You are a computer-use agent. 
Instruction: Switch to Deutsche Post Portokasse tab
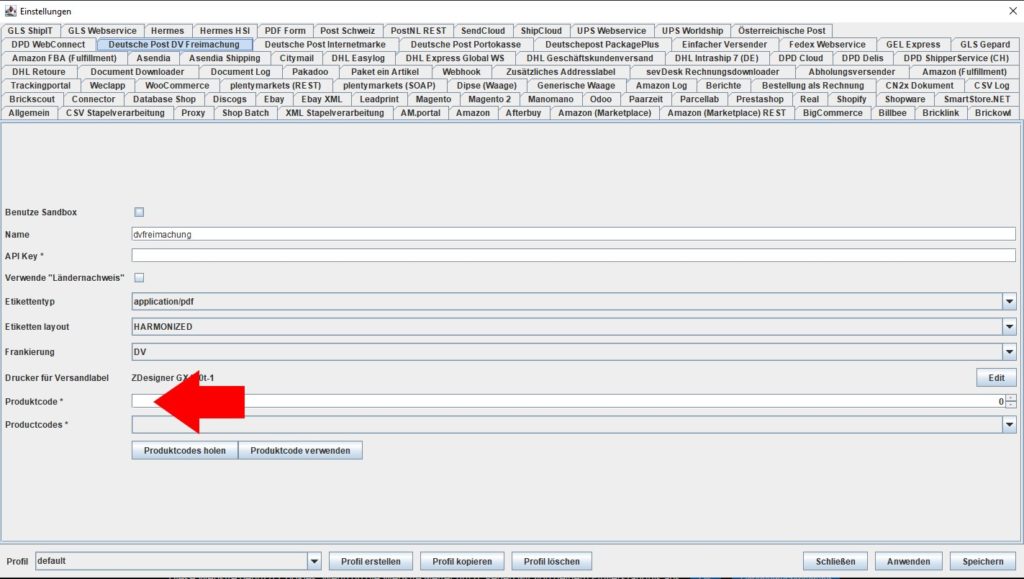[466, 44]
